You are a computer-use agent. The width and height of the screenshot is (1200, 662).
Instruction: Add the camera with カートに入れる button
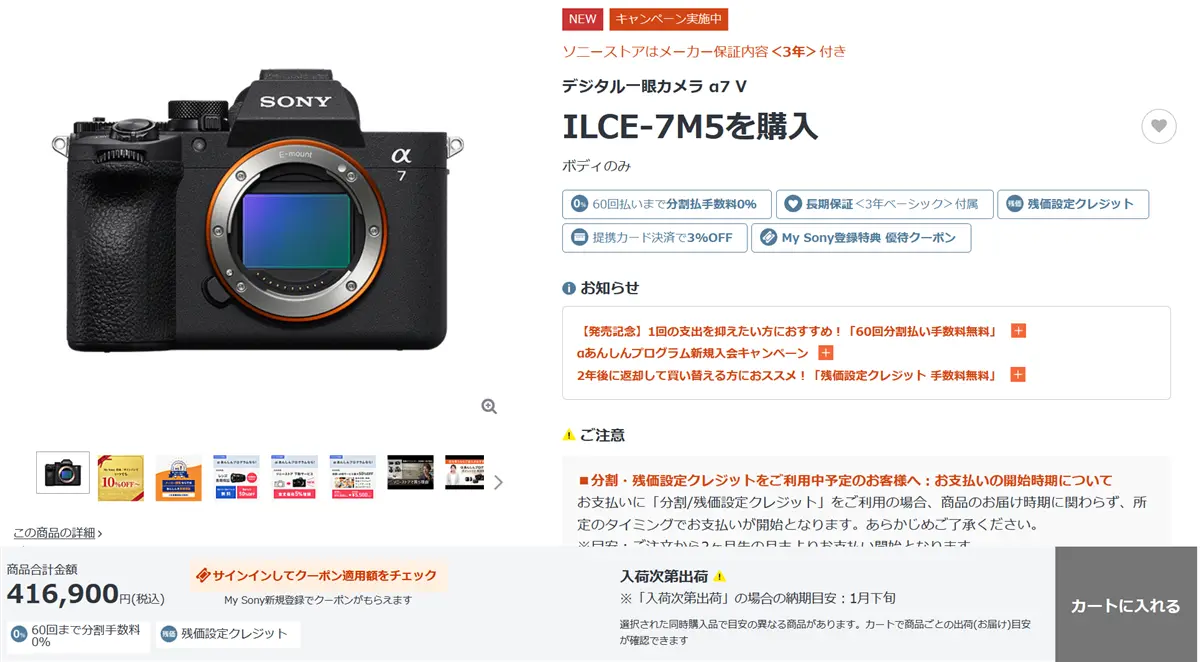[1126, 604]
